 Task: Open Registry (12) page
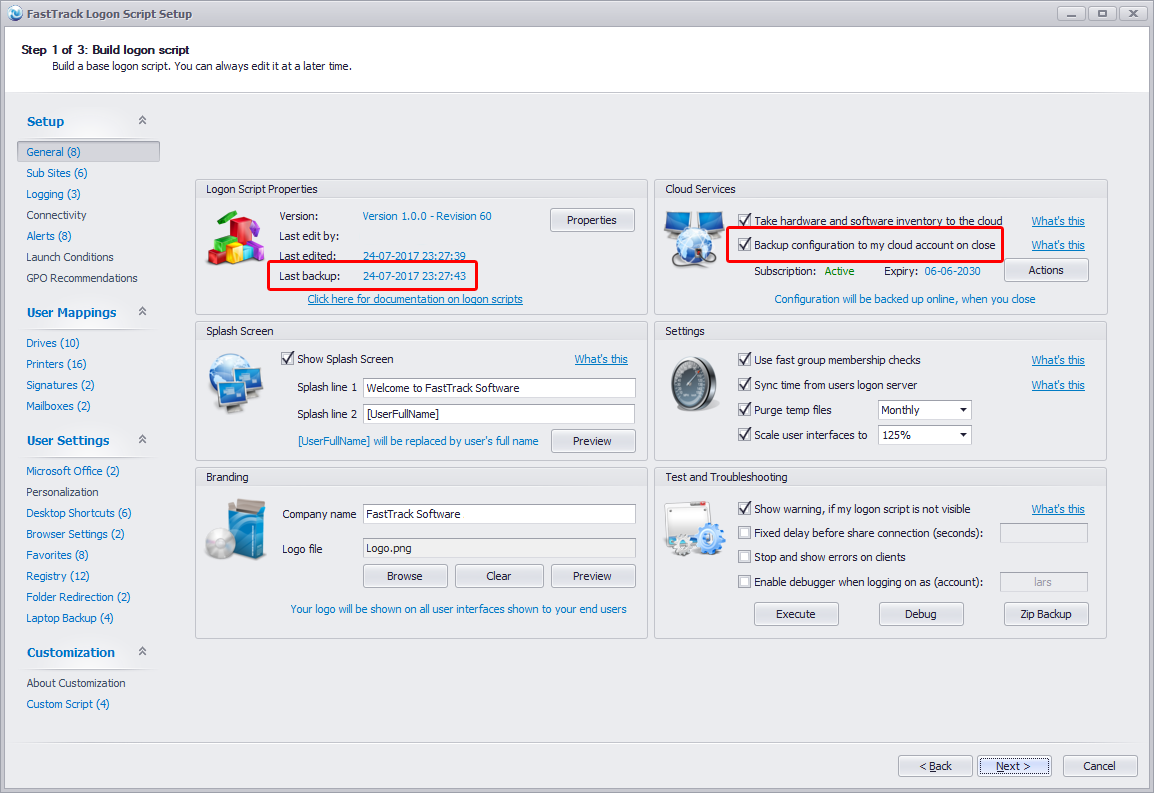57,576
